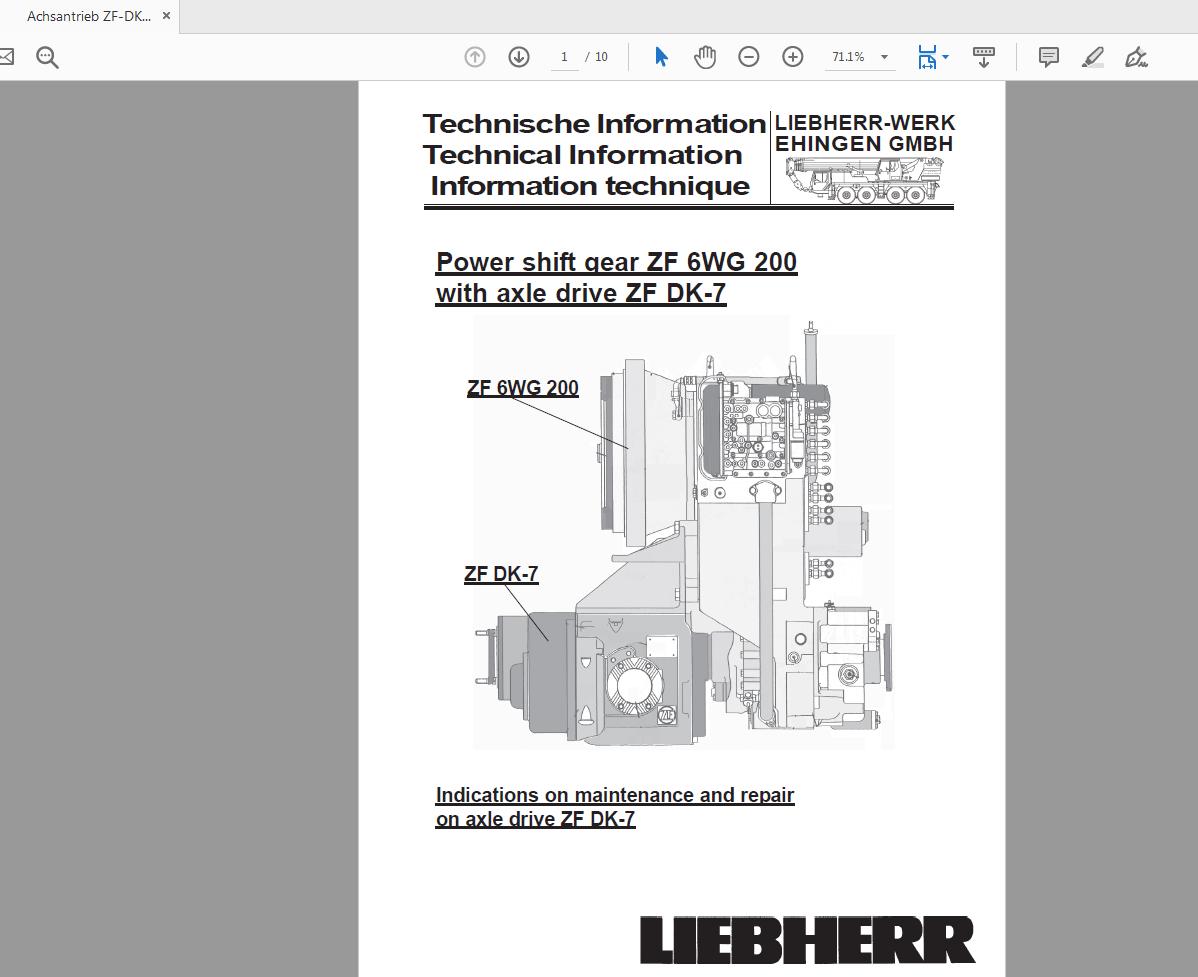Open the zoom level dropdown arrow

tap(884, 57)
